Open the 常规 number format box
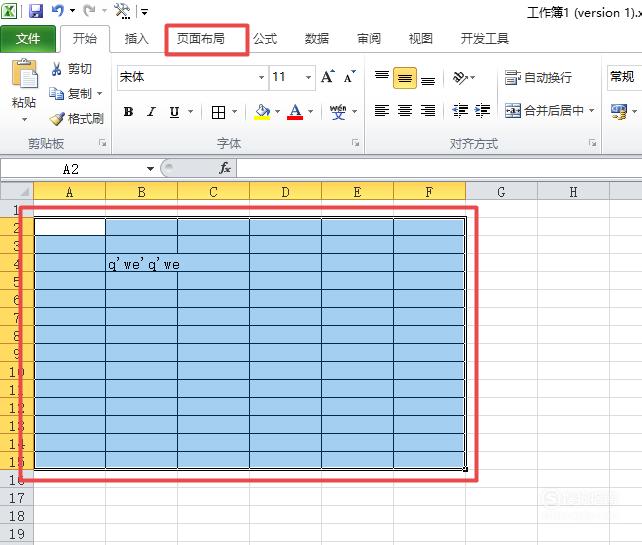642x545 pixels. [x=624, y=77]
